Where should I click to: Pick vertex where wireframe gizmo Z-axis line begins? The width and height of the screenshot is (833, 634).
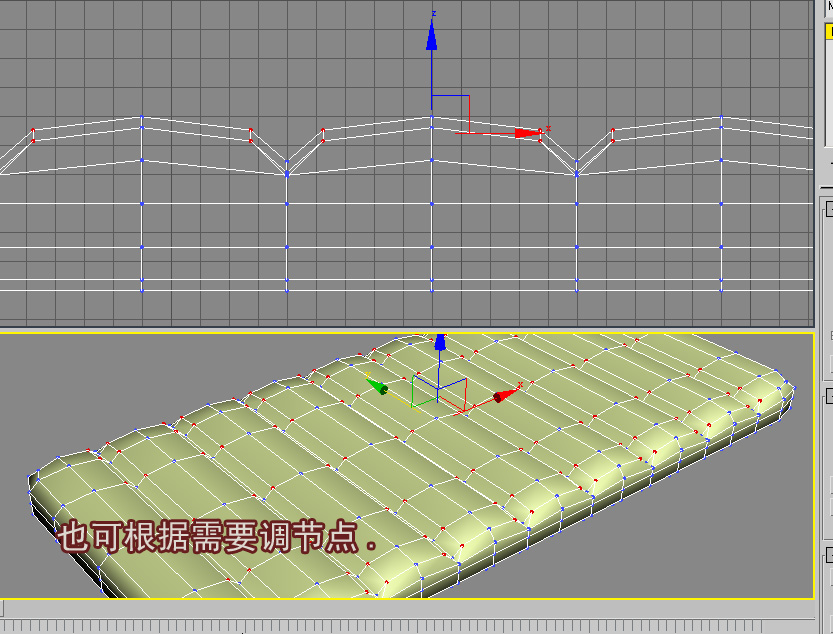click(431, 117)
